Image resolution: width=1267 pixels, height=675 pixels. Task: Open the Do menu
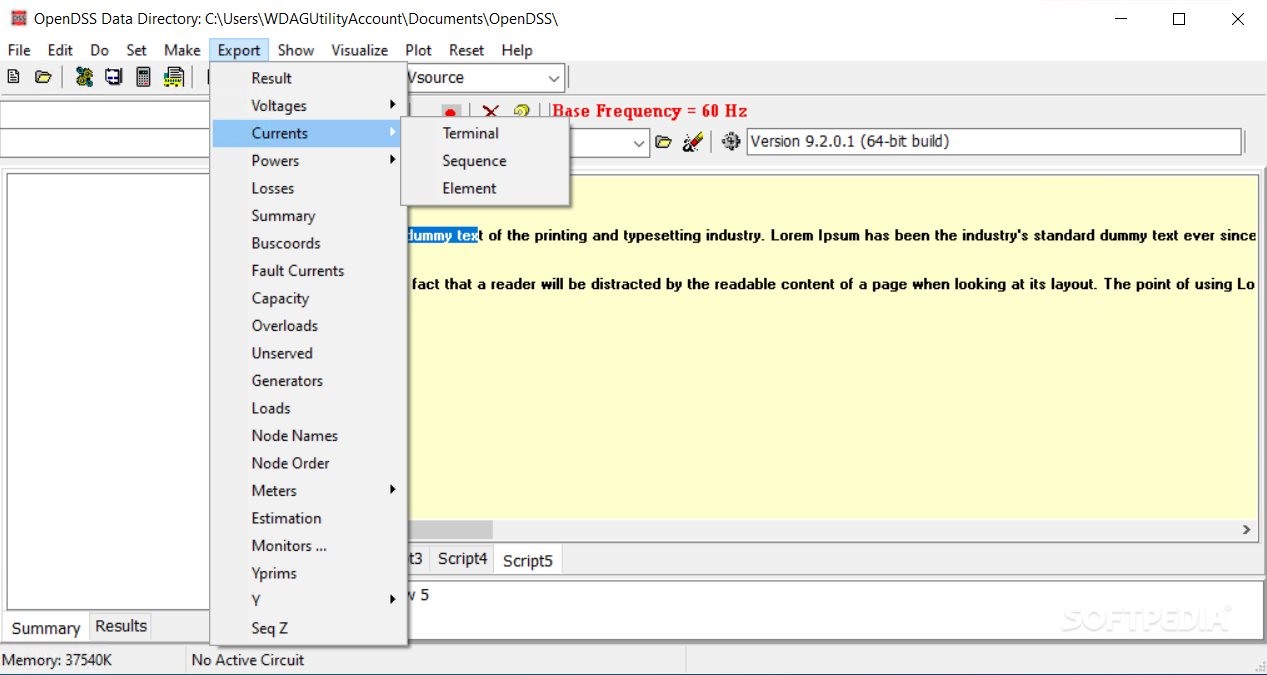pos(99,50)
